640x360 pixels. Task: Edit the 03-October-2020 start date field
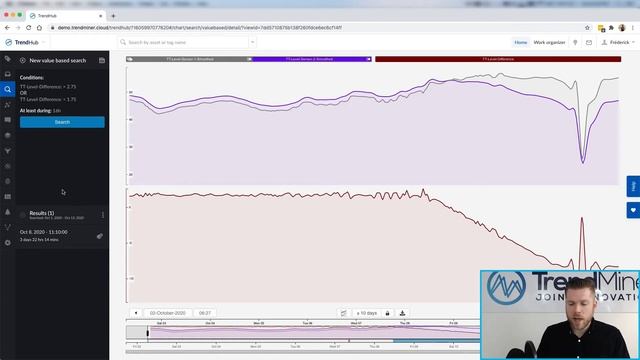[x=167, y=313]
